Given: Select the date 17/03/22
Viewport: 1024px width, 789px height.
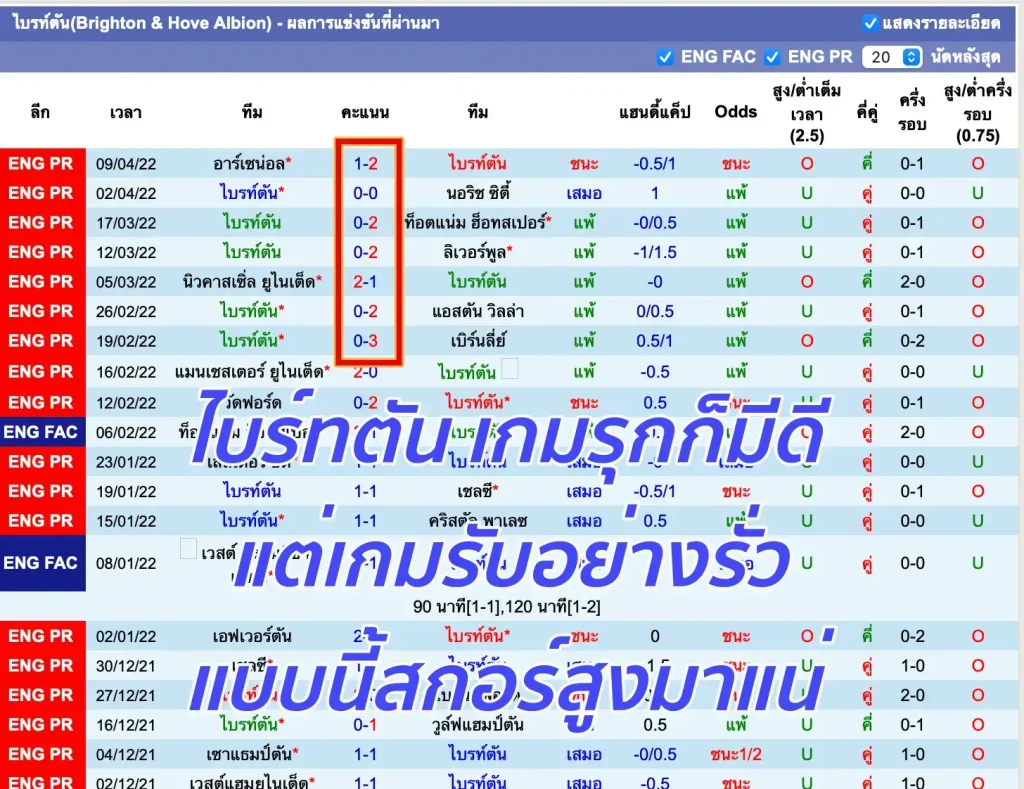Looking at the screenshot, I should coord(126,223).
